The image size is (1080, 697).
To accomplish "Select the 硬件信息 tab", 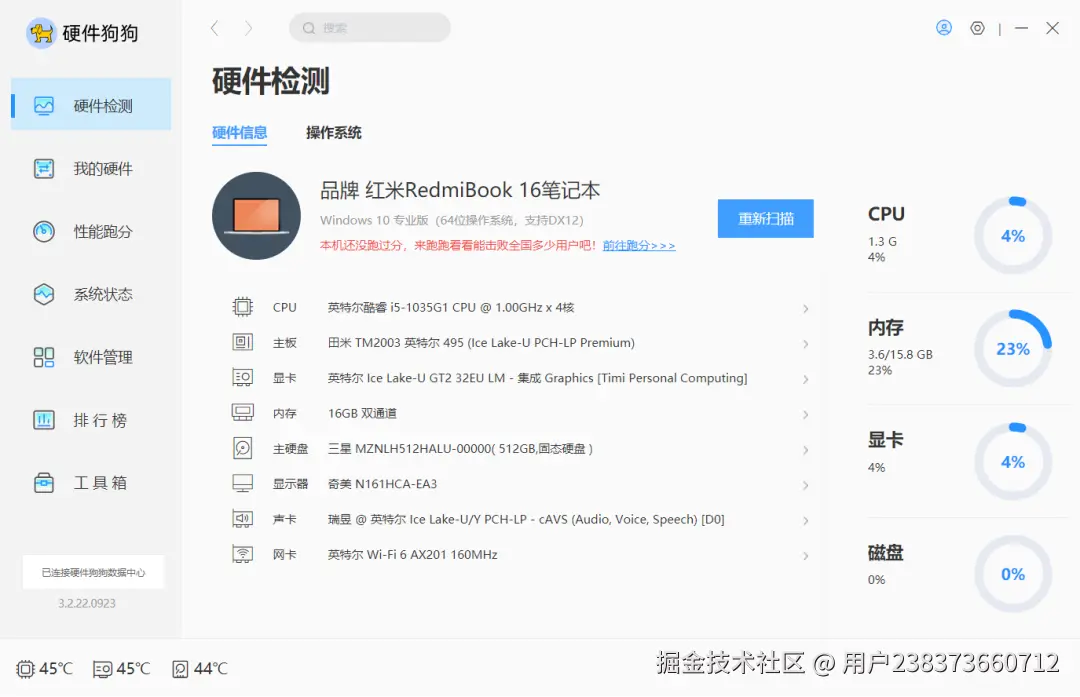I will [x=240, y=132].
